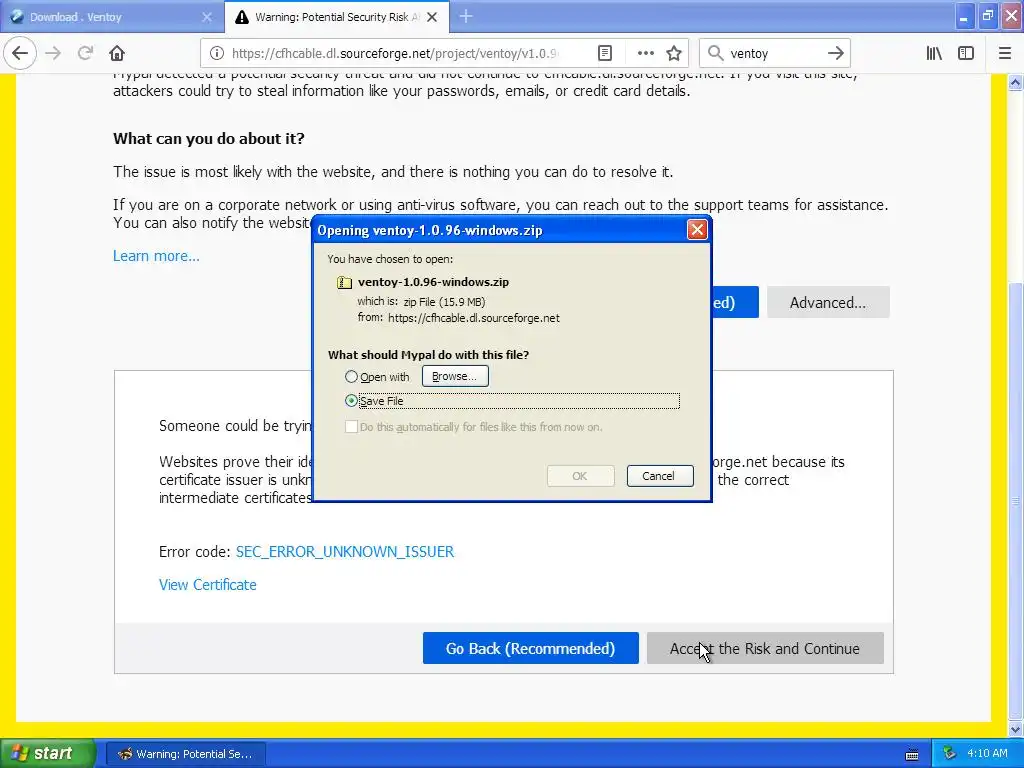Select the Open with radio option
This screenshot has width=1024, height=768.
[351, 377]
